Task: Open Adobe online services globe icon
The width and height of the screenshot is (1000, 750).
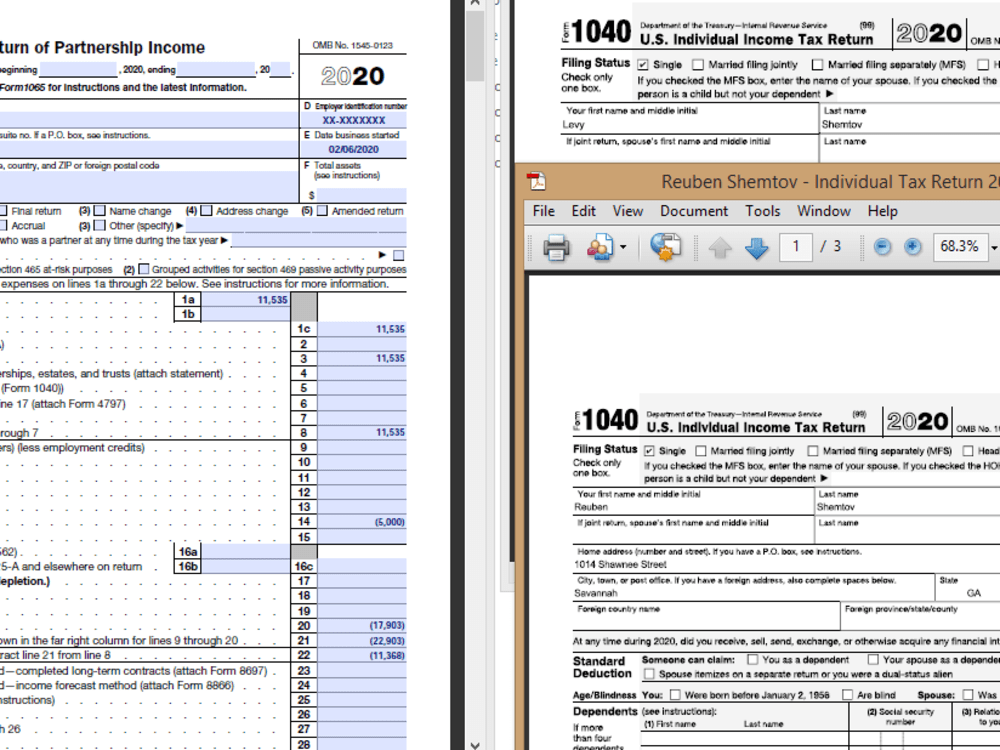Action: tap(663, 247)
